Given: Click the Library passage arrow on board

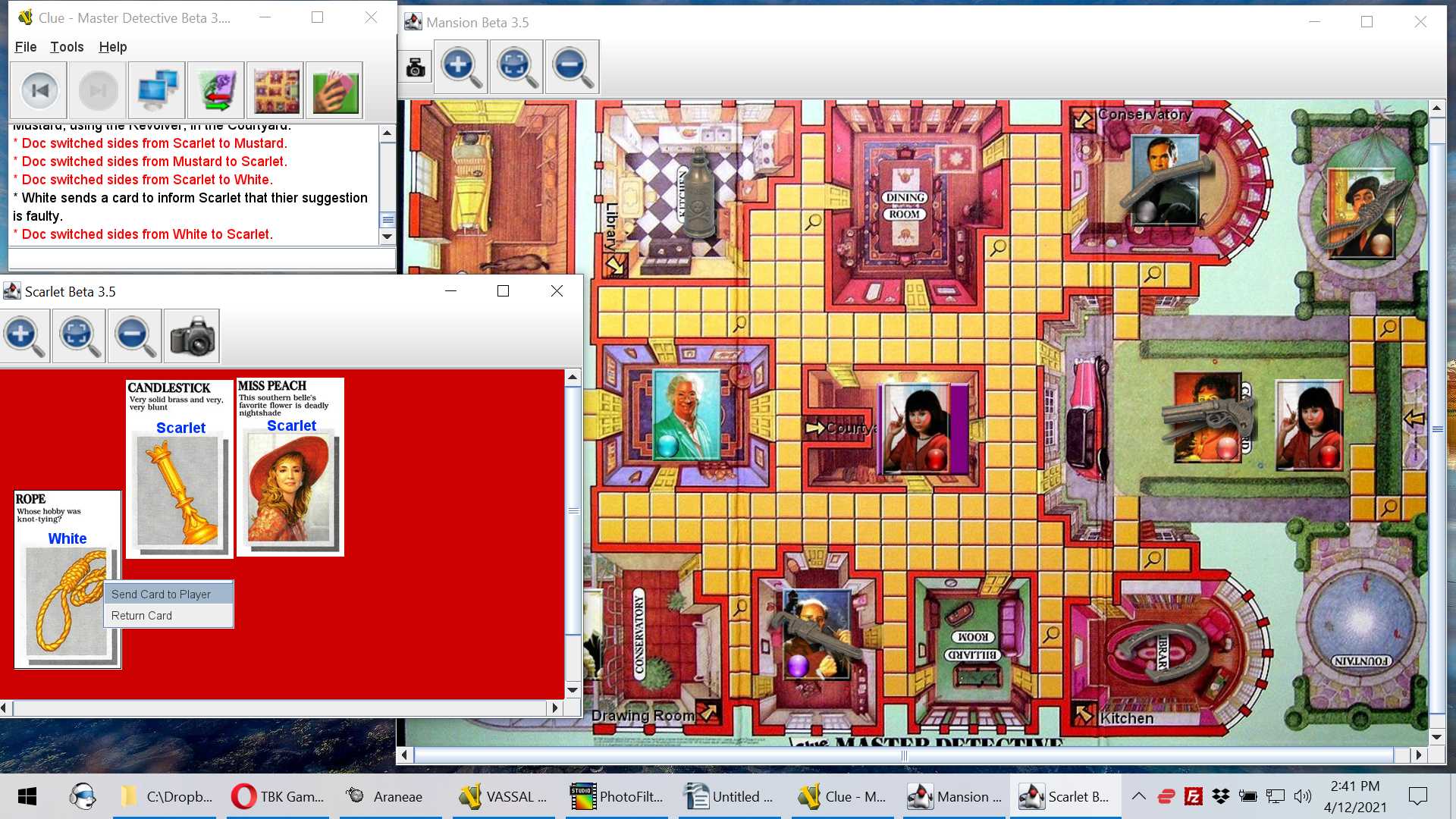Looking at the screenshot, I should coord(615,265).
